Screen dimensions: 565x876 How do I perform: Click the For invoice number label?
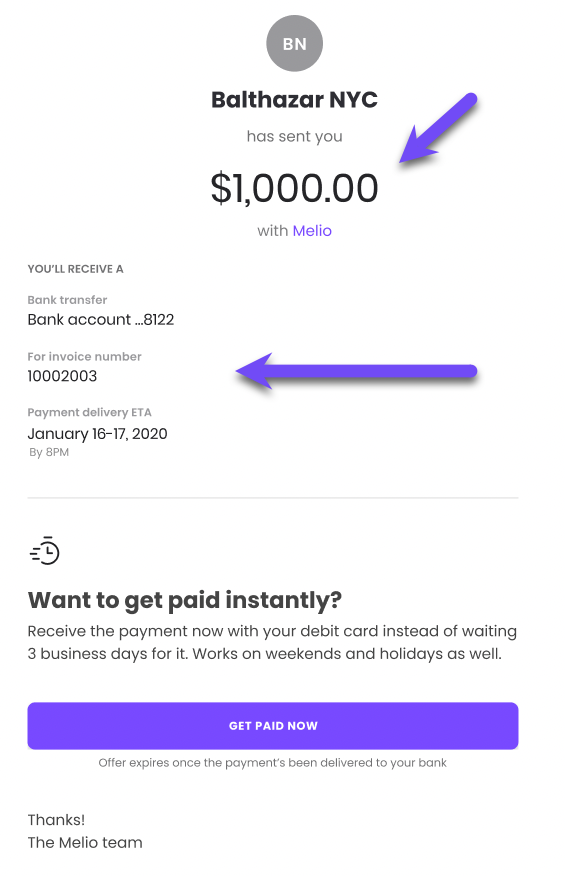(84, 356)
